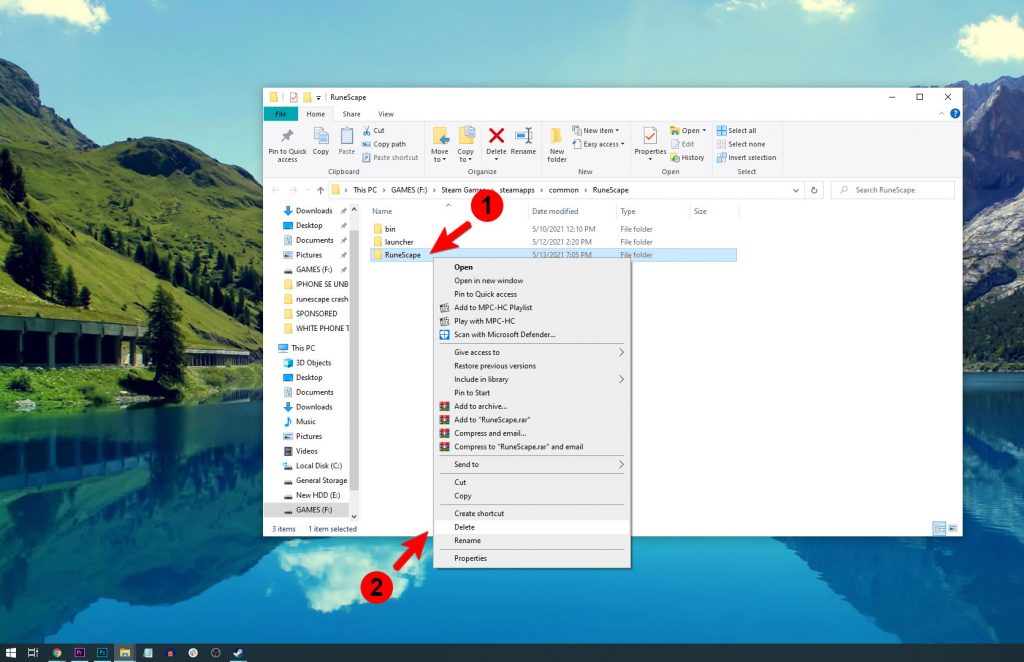Open the New item dropdown
Screen dimensions: 1024x662
(596, 131)
